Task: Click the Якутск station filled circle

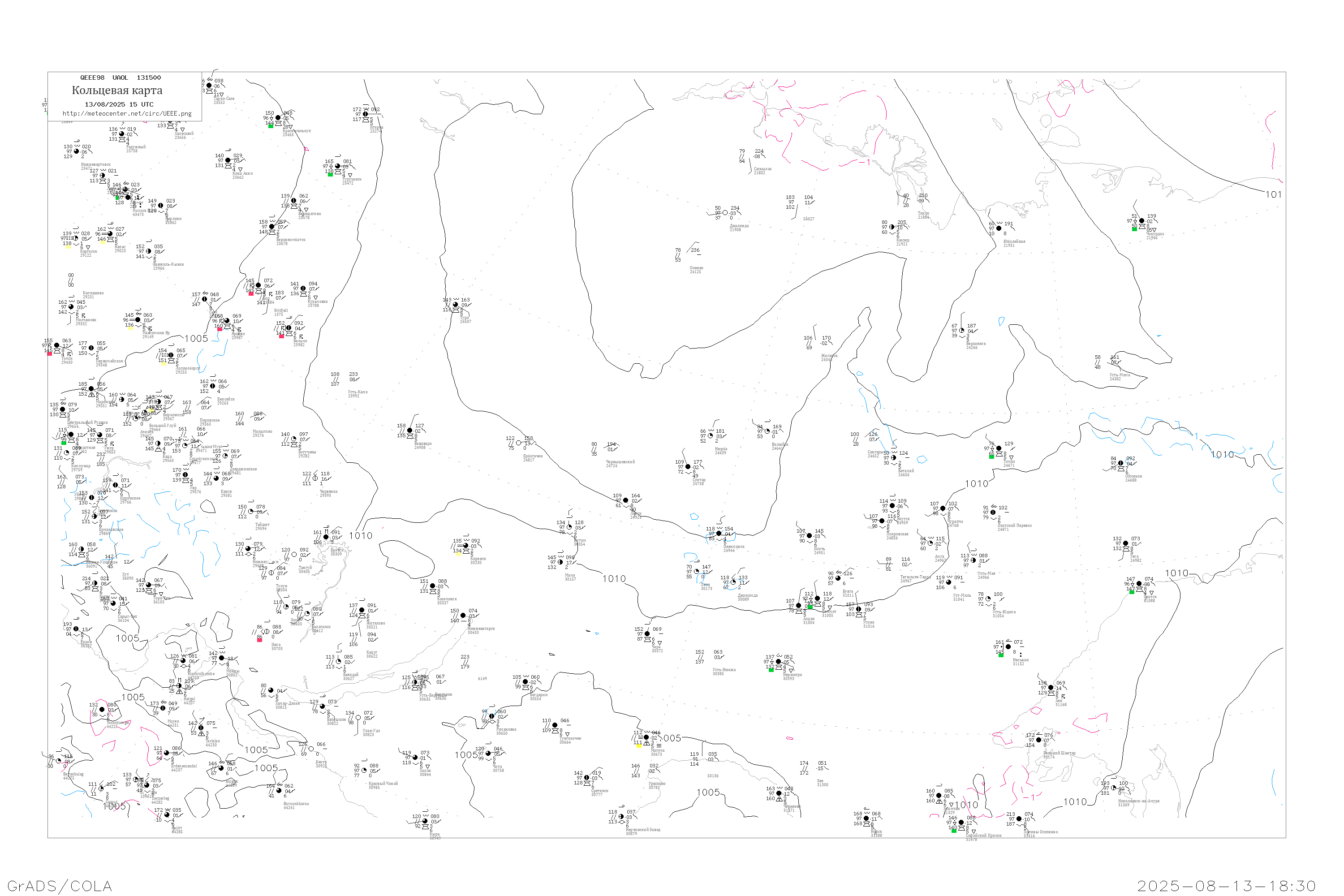Action: [892, 506]
